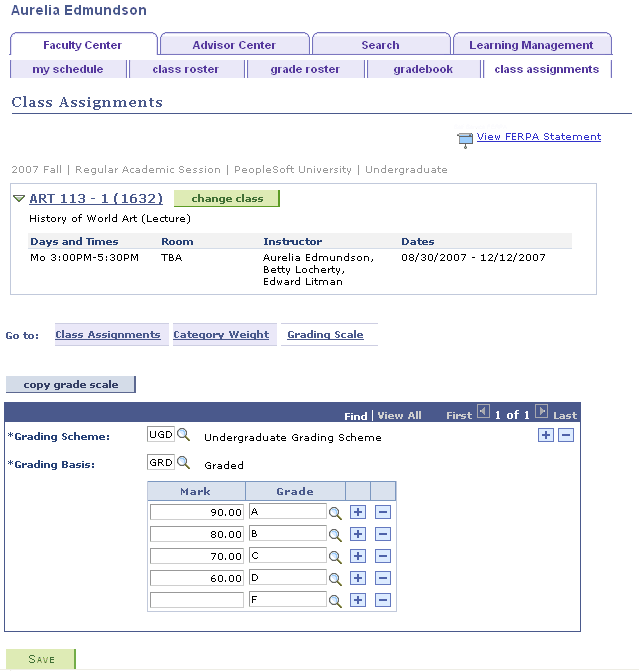The height and width of the screenshot is (671, 639).
Task: Add a row after grade C
Action: (358, 556)
